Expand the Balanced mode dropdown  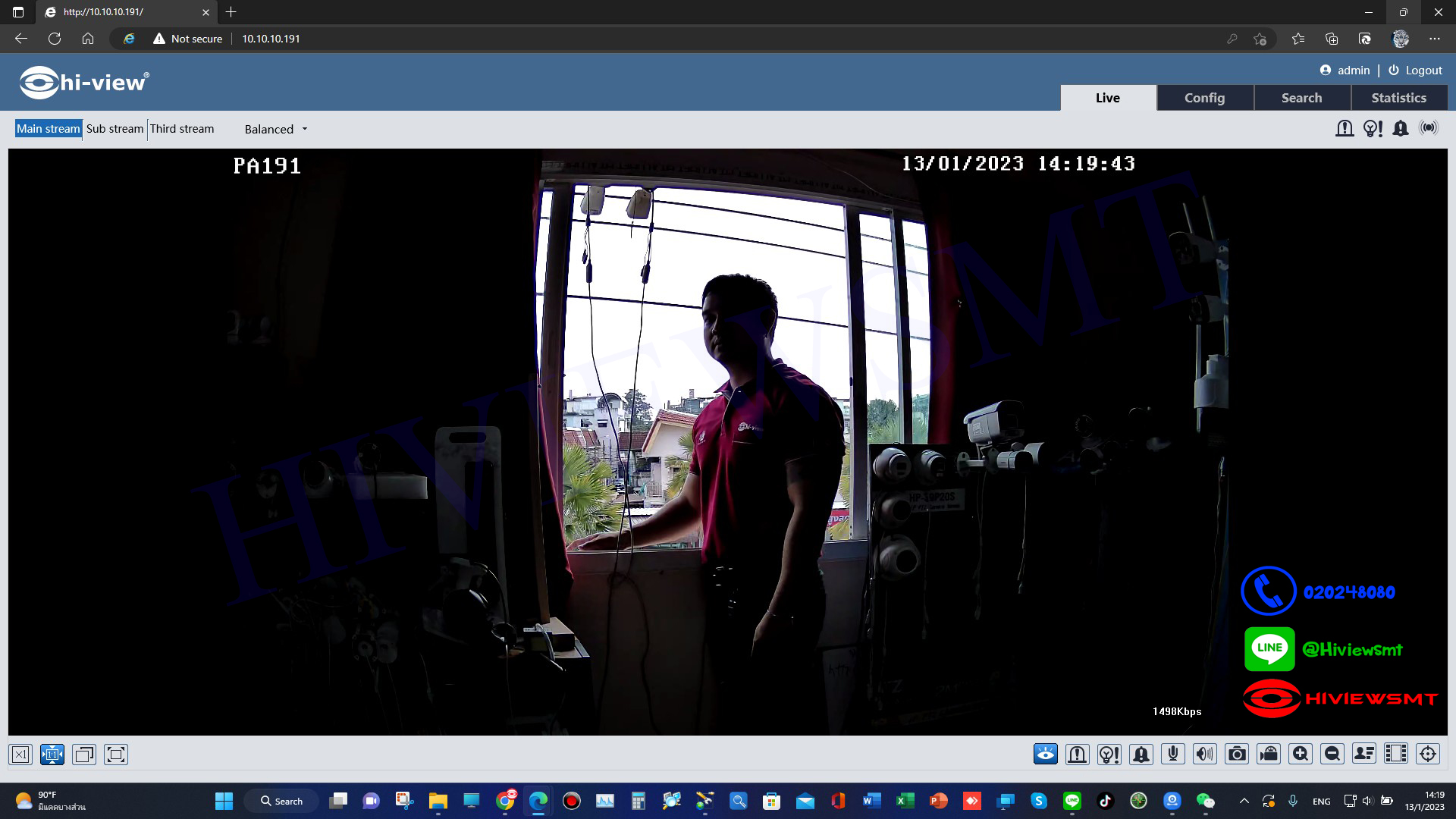(x=276, y=129)
